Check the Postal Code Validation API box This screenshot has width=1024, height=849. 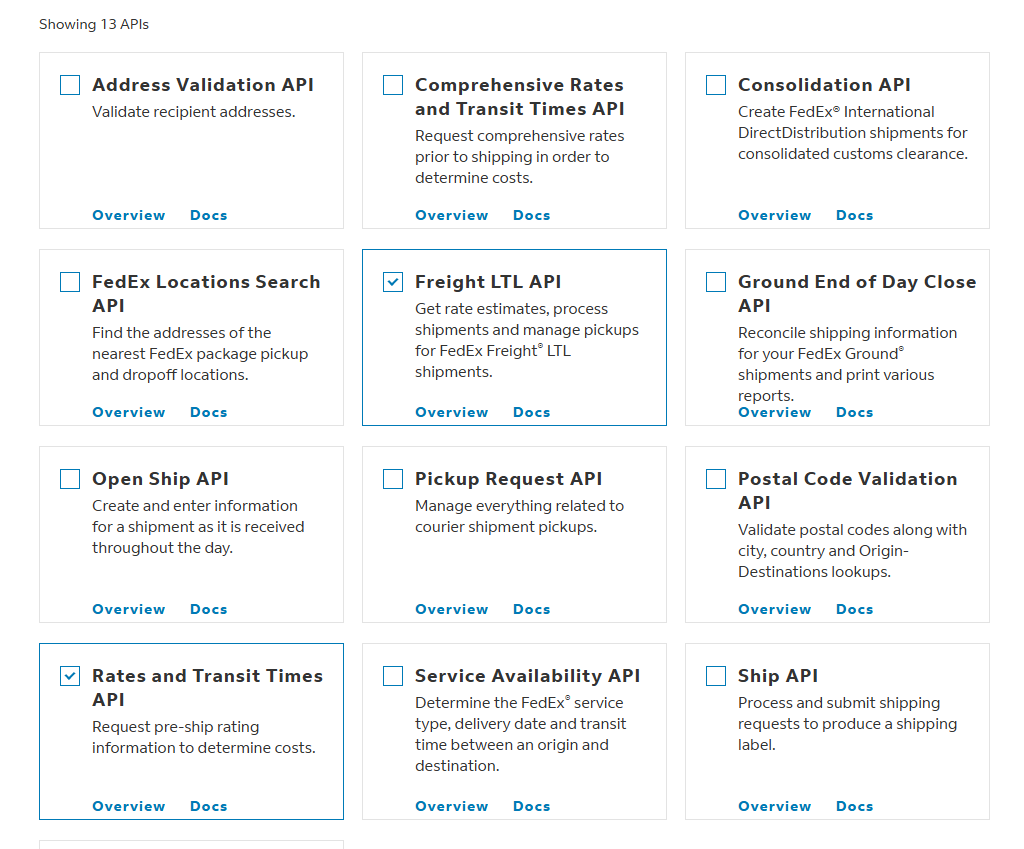pyautogui.click(x=716, y=479)
